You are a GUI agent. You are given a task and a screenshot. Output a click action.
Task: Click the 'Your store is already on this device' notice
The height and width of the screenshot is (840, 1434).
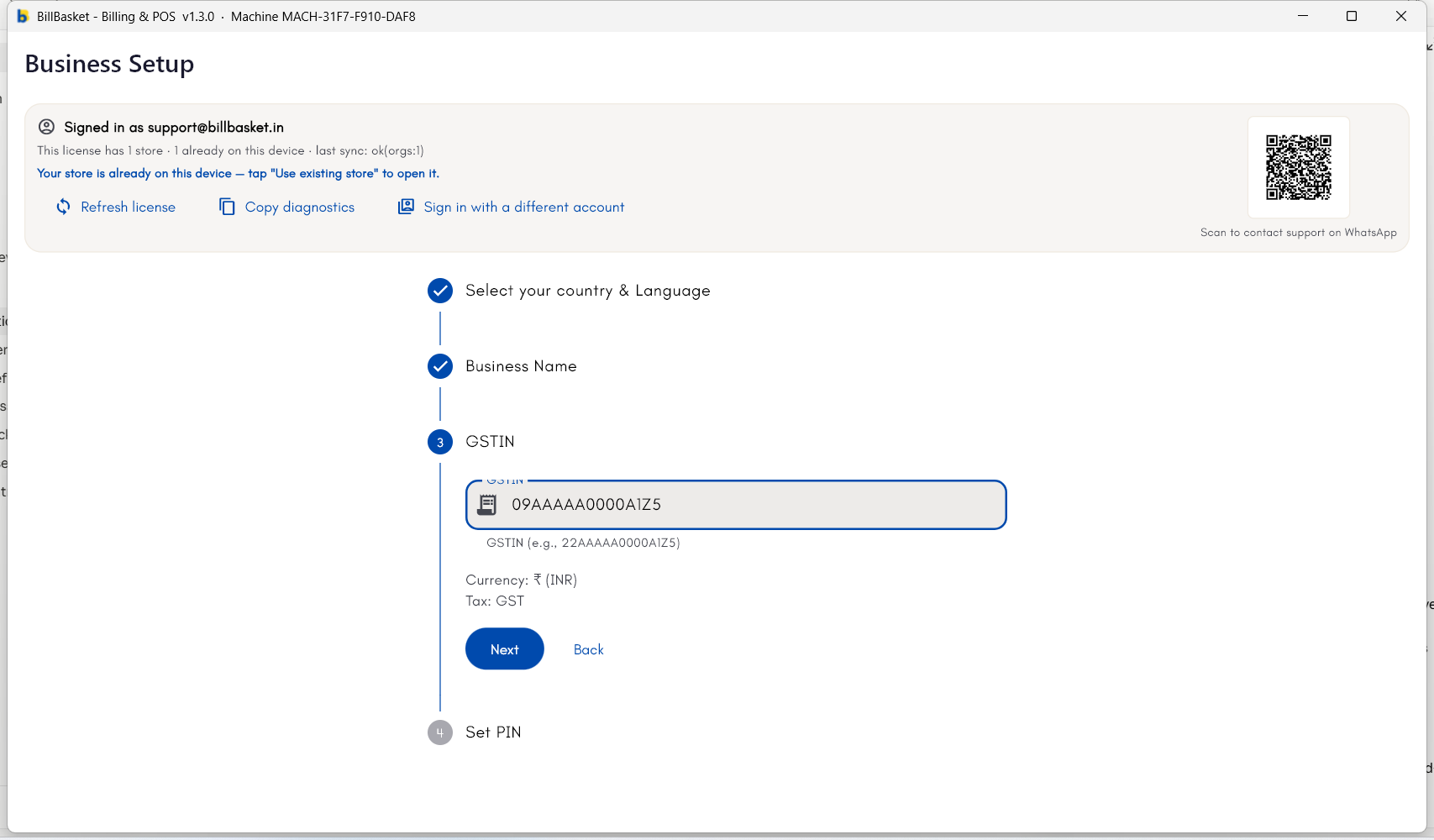[239, 173]
